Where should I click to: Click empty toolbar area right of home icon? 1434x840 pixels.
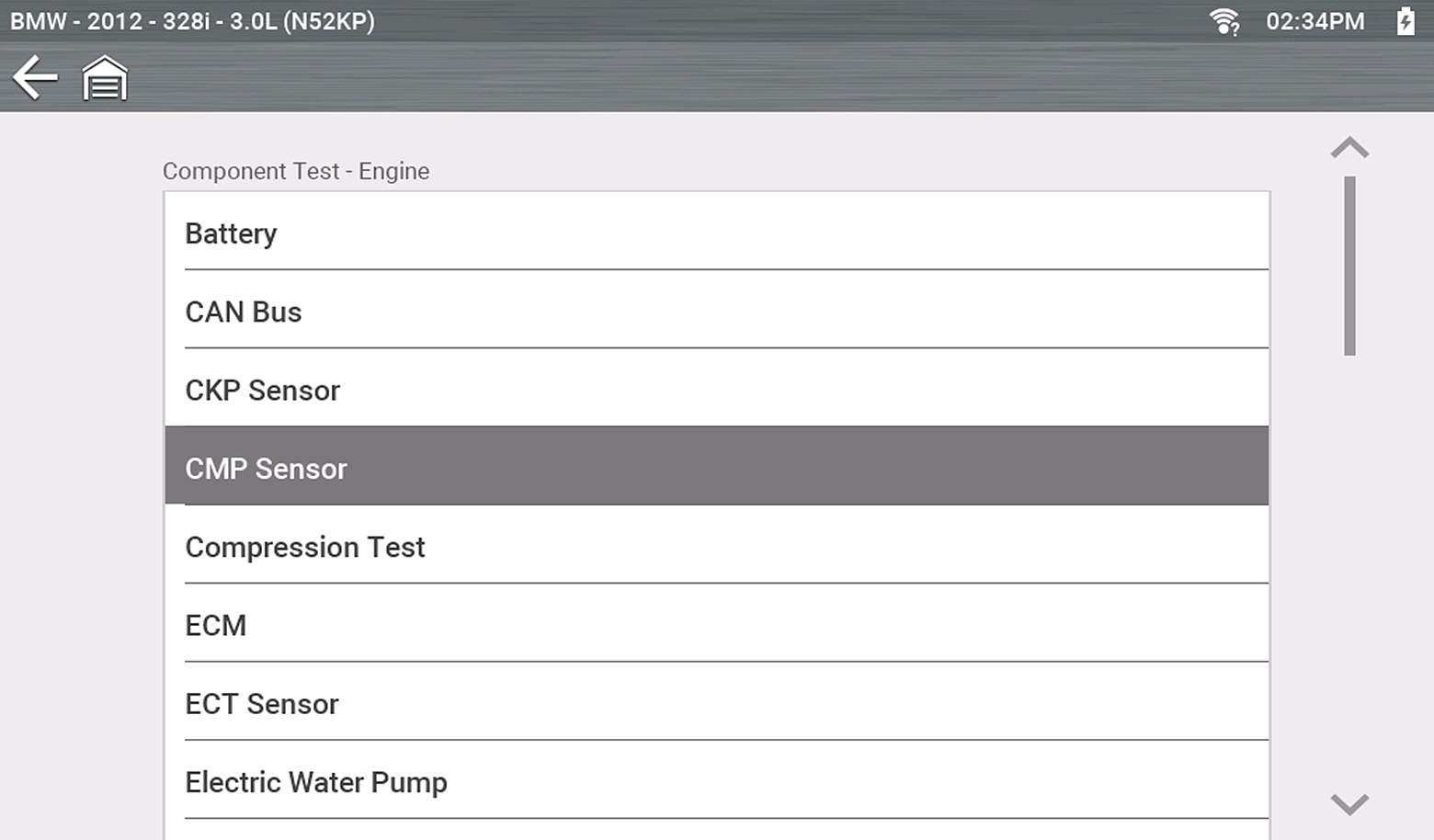point(735,78)
